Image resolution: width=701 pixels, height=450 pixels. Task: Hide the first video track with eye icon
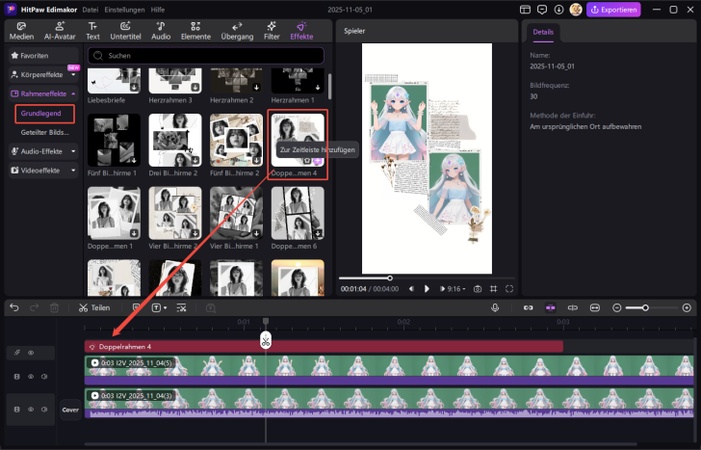[x=31, y=377]
